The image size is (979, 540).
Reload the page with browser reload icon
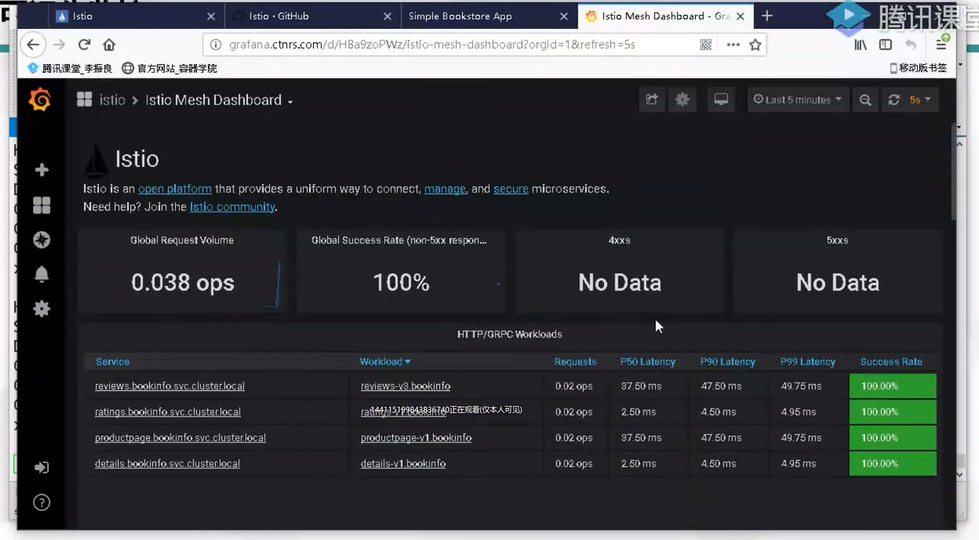tap(84, 44)
